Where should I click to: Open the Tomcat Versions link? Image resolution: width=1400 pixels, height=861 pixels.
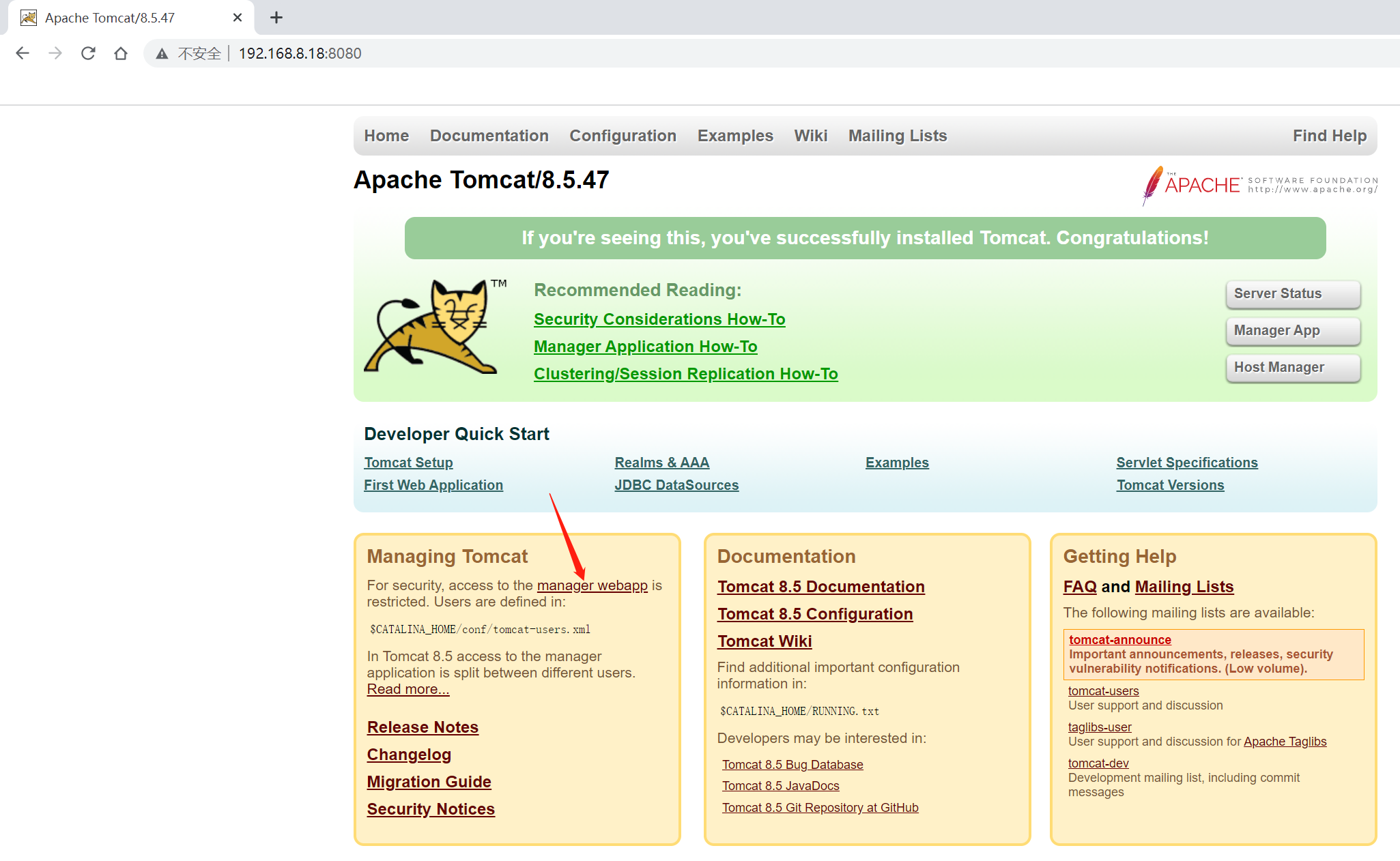[1170, 485]
